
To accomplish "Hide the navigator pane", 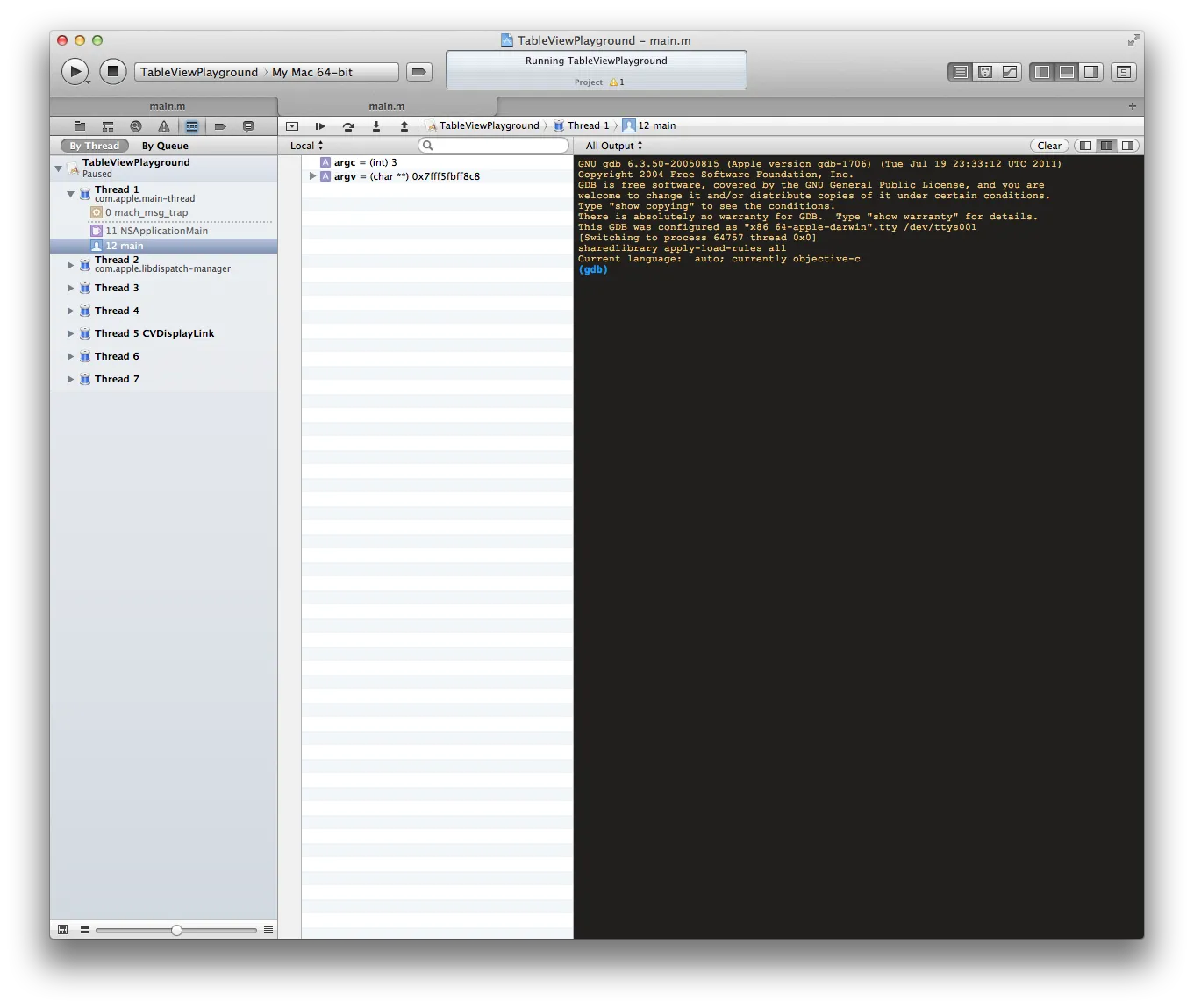I will pos(1042,72).
